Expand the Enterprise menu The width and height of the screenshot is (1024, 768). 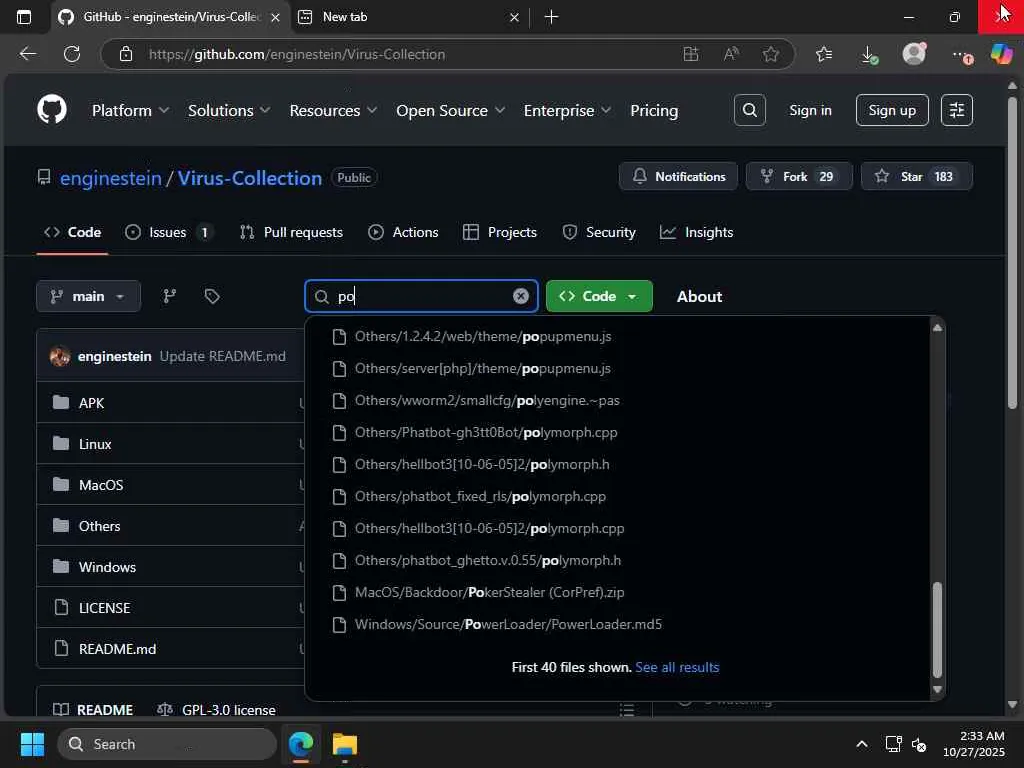click(x=567, y=110)
